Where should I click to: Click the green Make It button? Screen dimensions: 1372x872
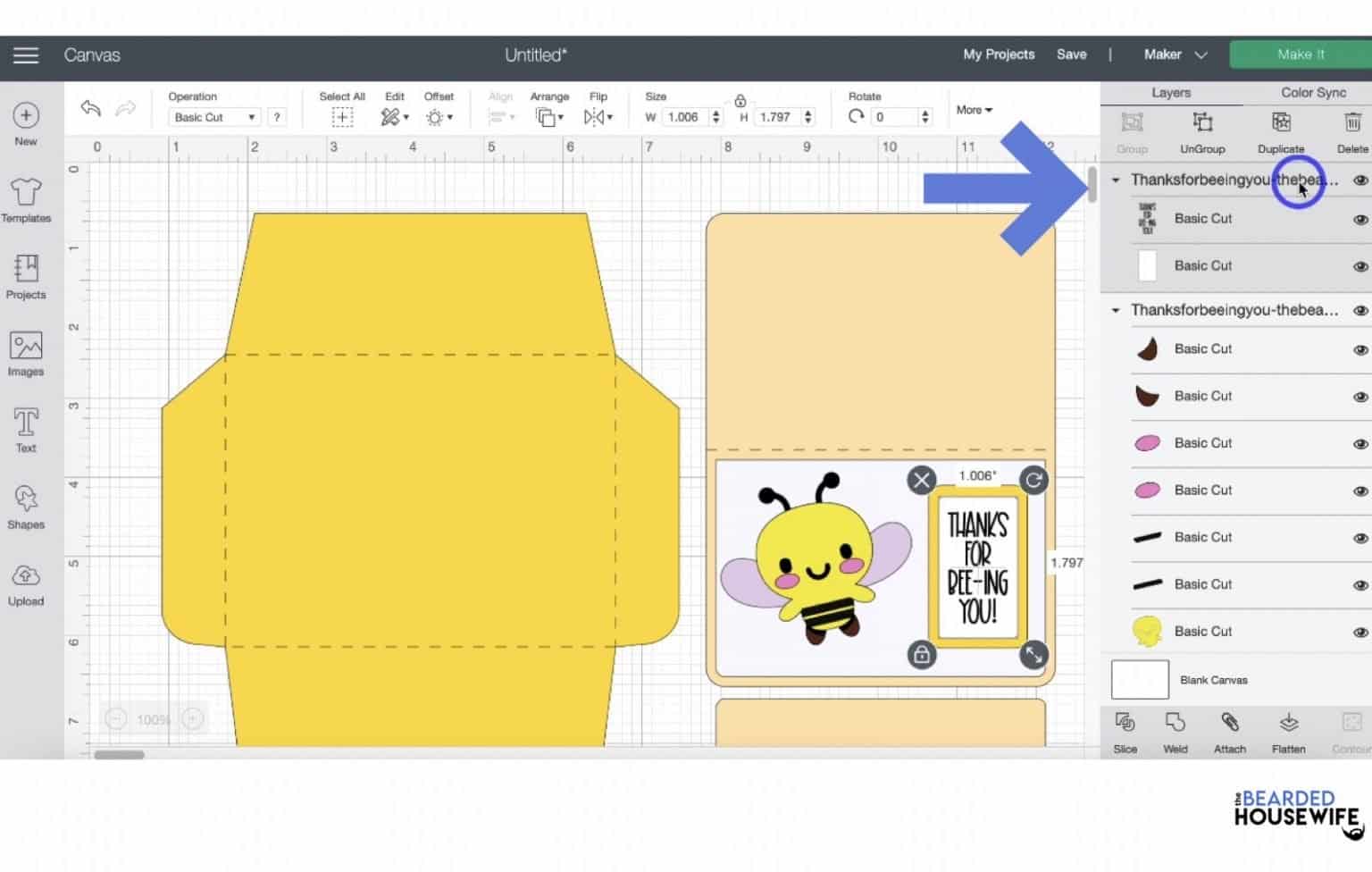pos(1300,54)
